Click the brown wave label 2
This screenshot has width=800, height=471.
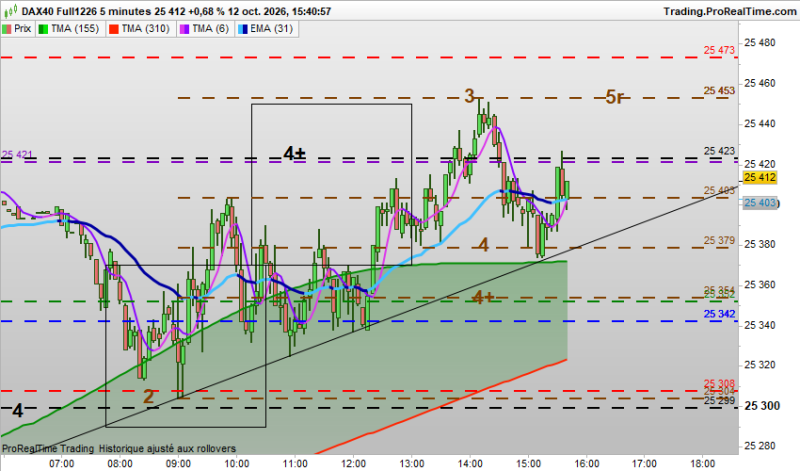tap(148, 396)
